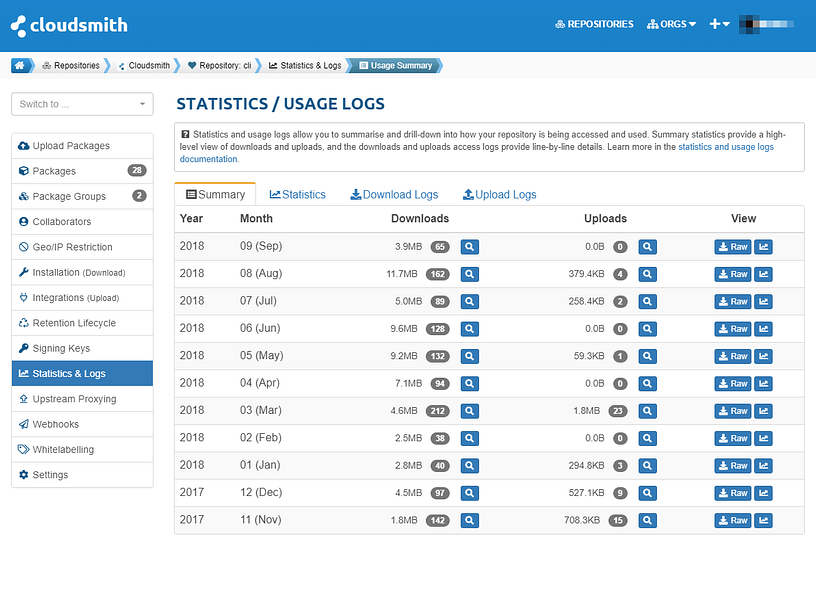The width and height of the screenshot is (816, 600).
Task: Search uploads for 12 (Dec) 2017
Action: pos(647,493)
